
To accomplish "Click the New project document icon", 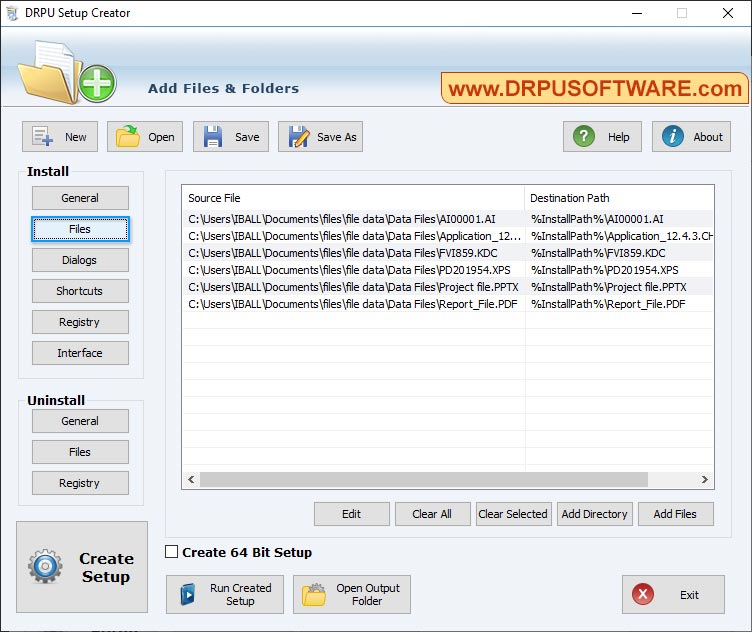I will 42,137.
